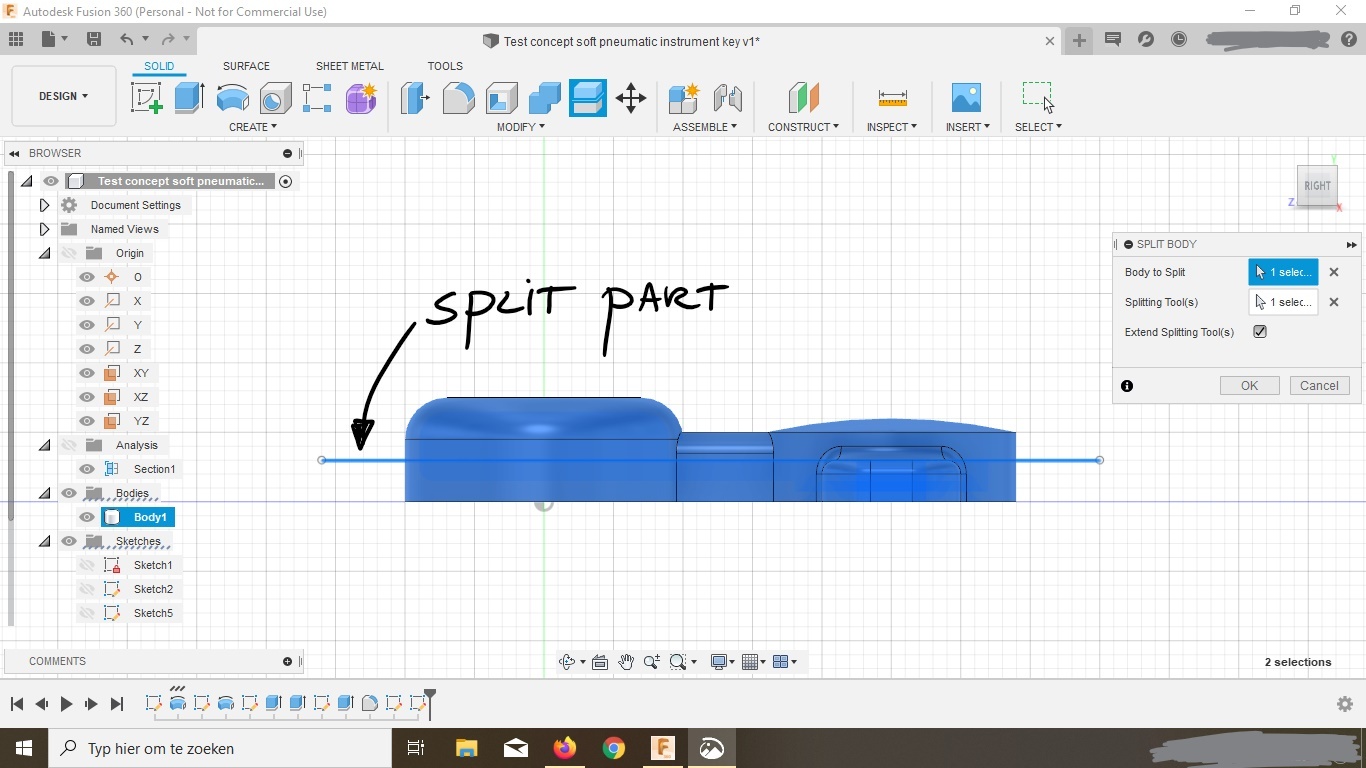Image resolution: width=1366 pixels, height=768 pixels.
Task: Click the Look At icon
Action: (x=600, y=662)
